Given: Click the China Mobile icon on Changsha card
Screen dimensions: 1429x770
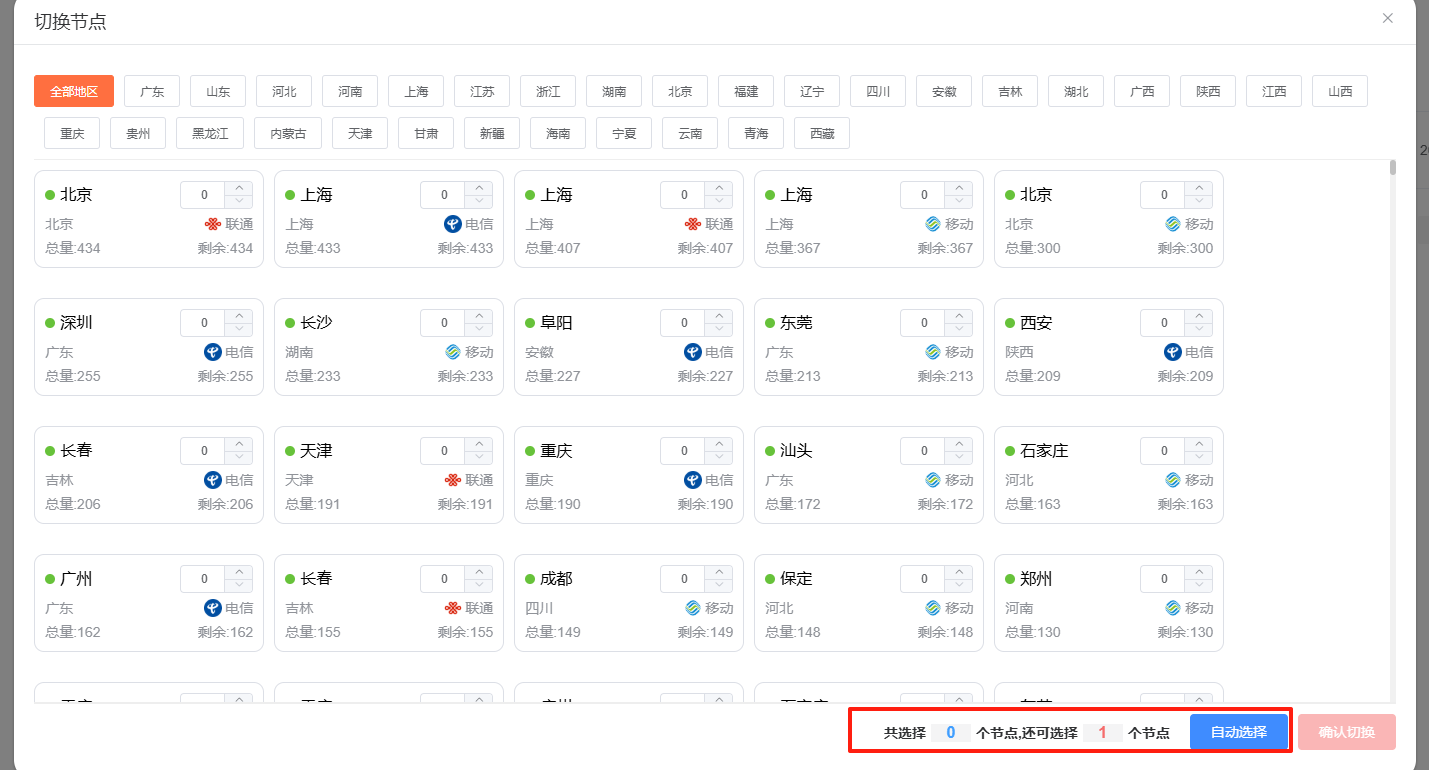Looking at the screenshot, I should click(452, 352).
